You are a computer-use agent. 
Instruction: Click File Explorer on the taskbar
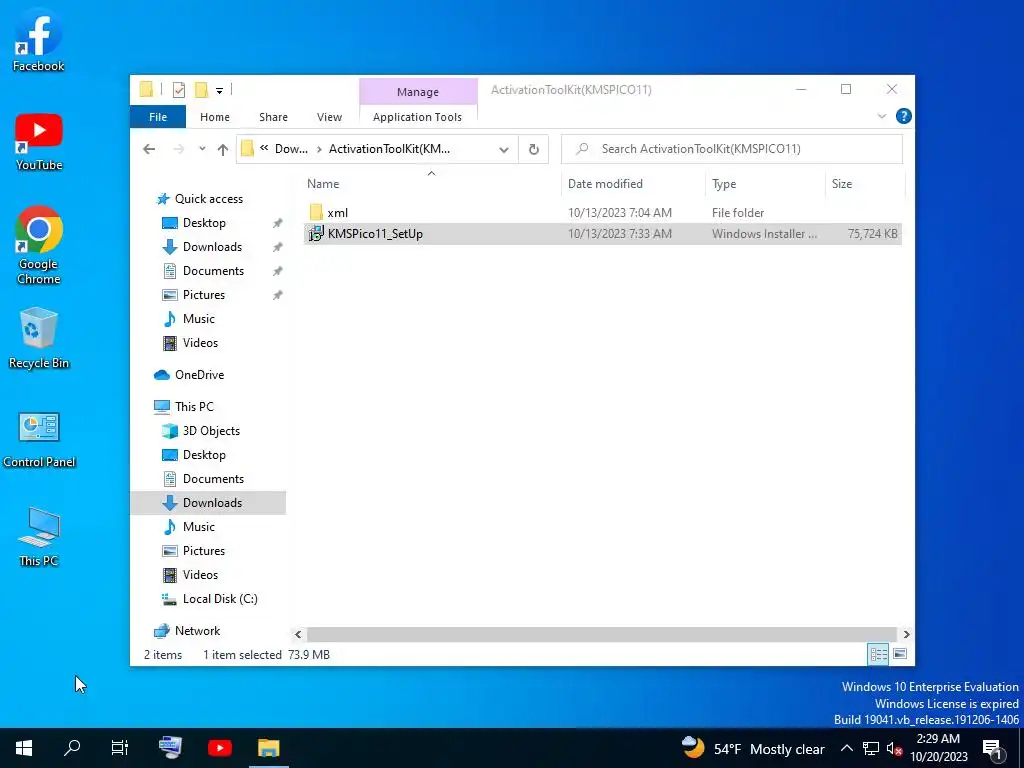point(268,748)
